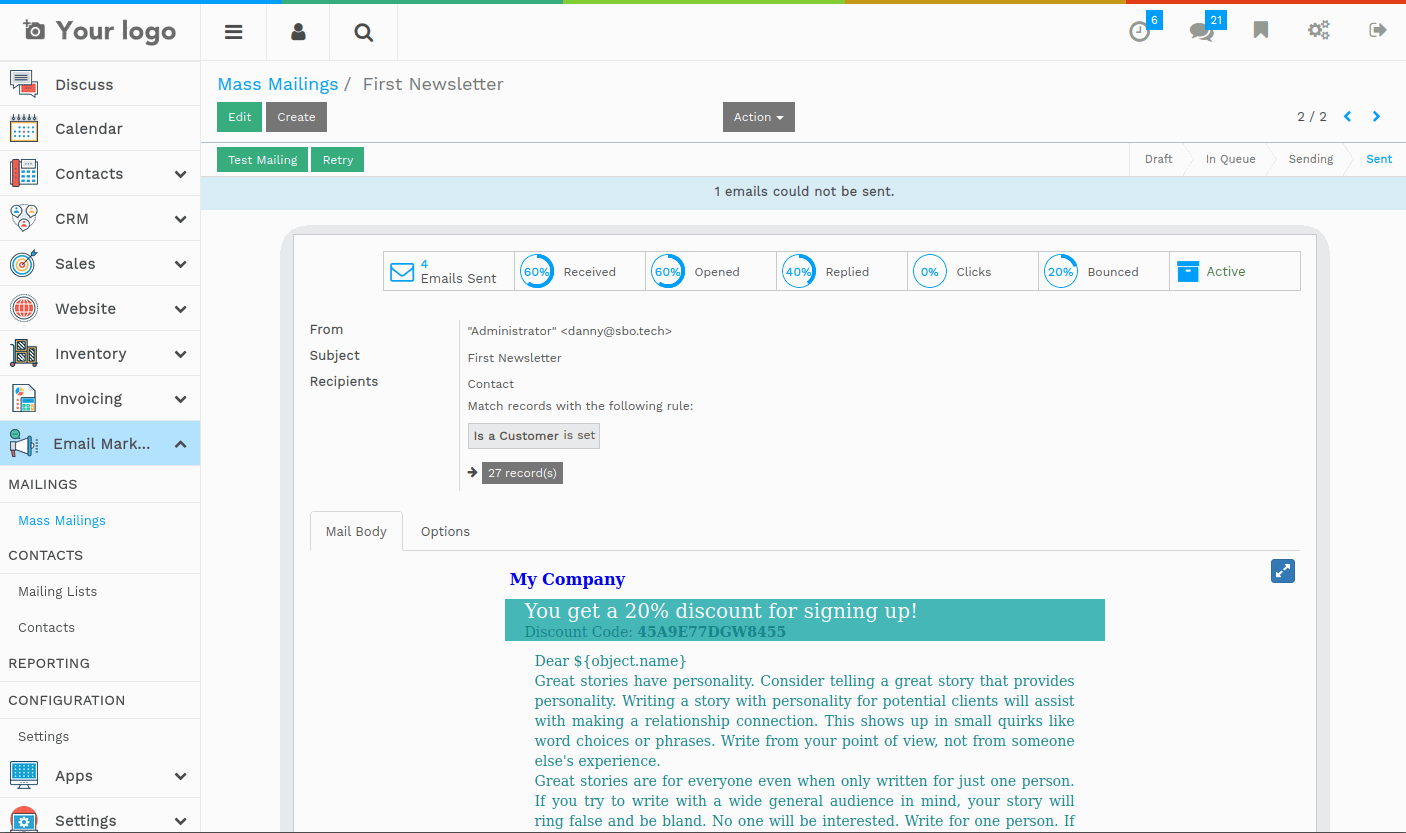
Task: Click the bookmark icon in header
Action: (x=1260, y=30)
